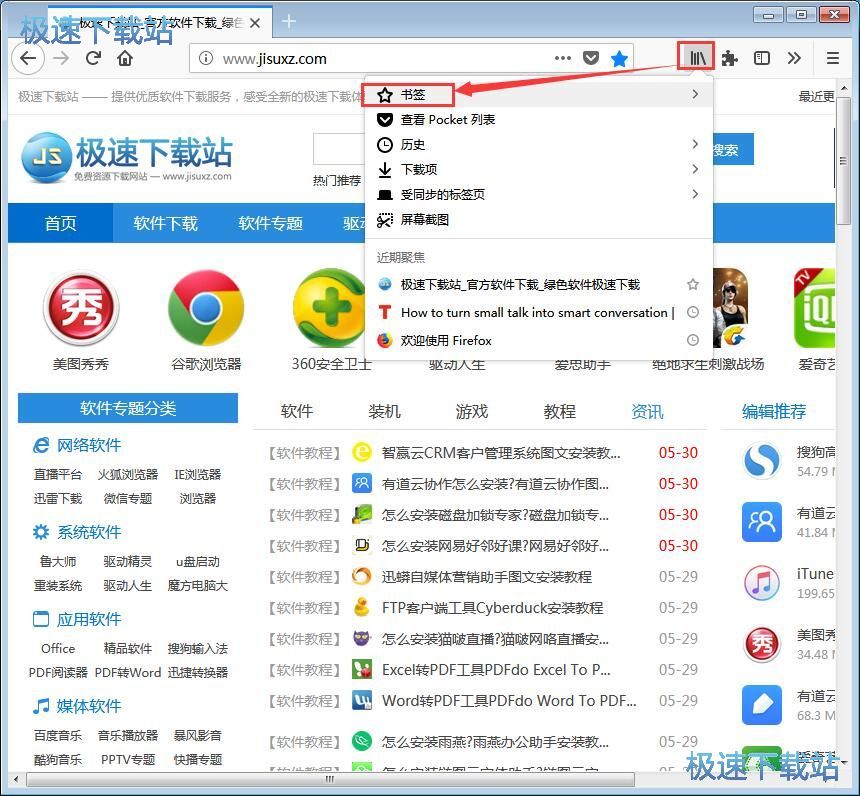This screenshot has width=860, height=796.
Task: Click the Library toolbar icon
Action: click(x=695, y=58)
